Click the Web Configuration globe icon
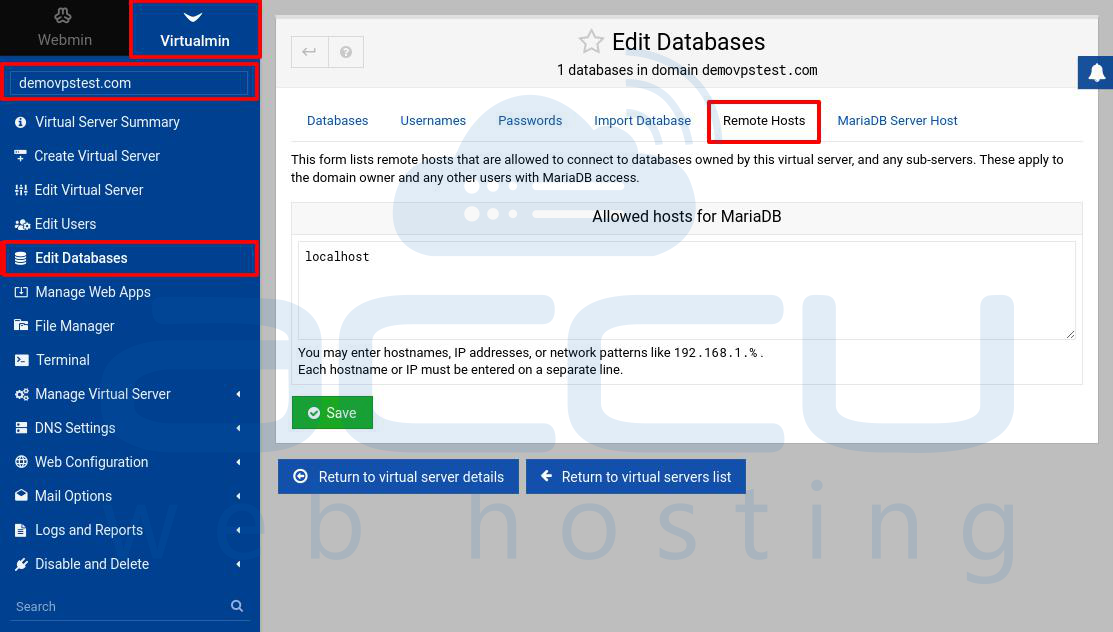Viewport: 1113px width, 632px height. click(x=21, y=462)
